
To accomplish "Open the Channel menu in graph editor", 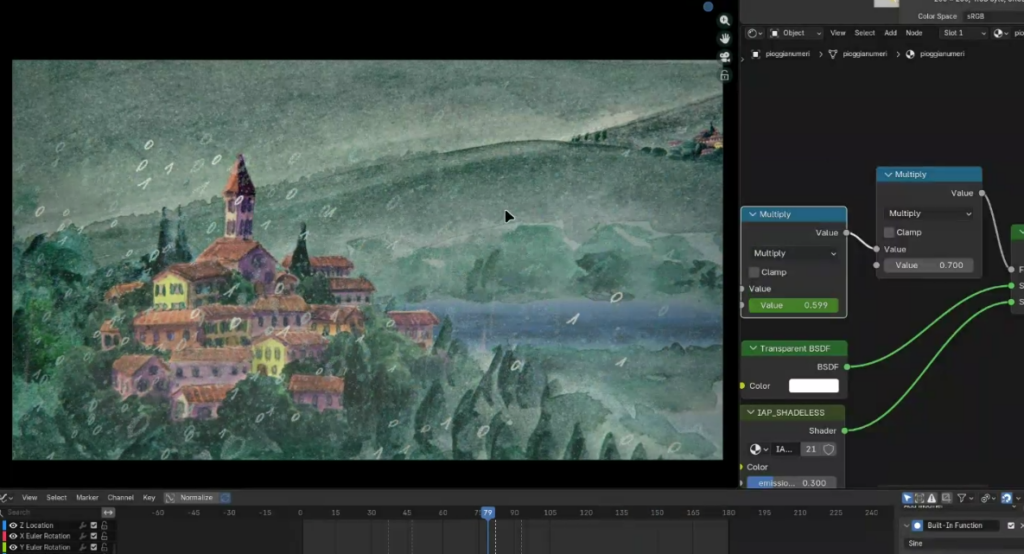I will pos(120,497).
